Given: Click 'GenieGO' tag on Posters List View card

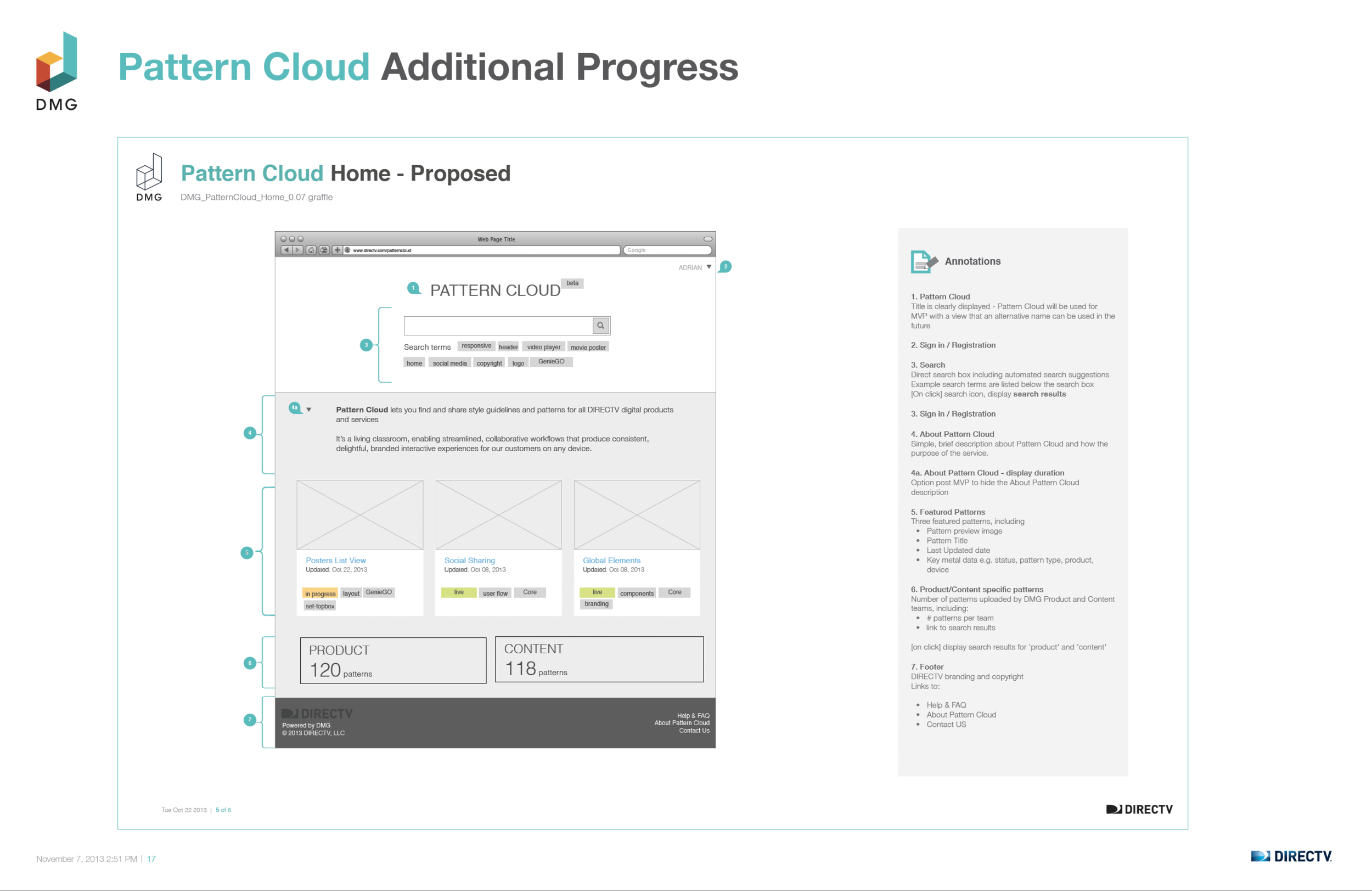Looking at the screenshot, I should click(379, 592).
